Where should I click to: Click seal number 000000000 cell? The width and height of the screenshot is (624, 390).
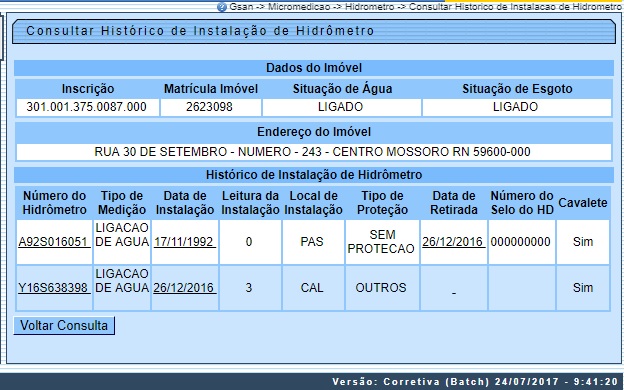(521, 242)
